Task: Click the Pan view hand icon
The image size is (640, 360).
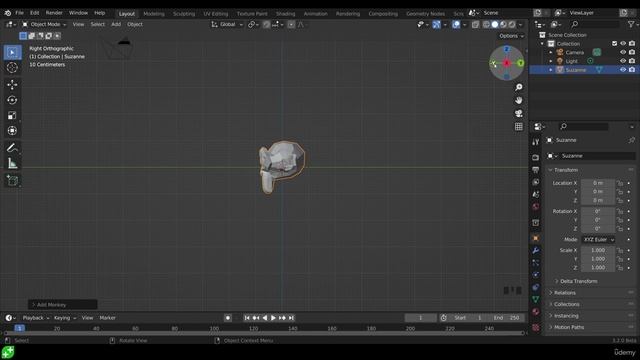Action: [518, 100]
